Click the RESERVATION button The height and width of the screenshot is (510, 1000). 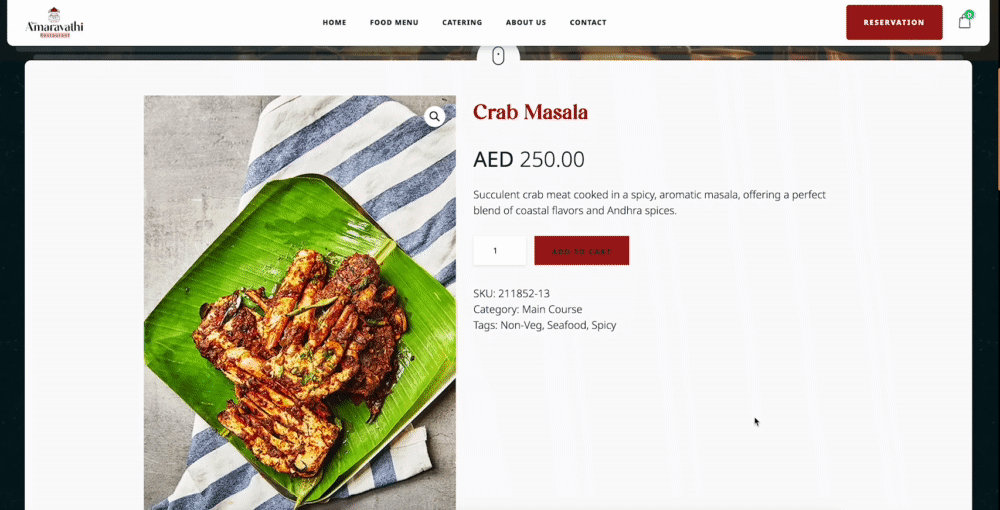[894, 22]
